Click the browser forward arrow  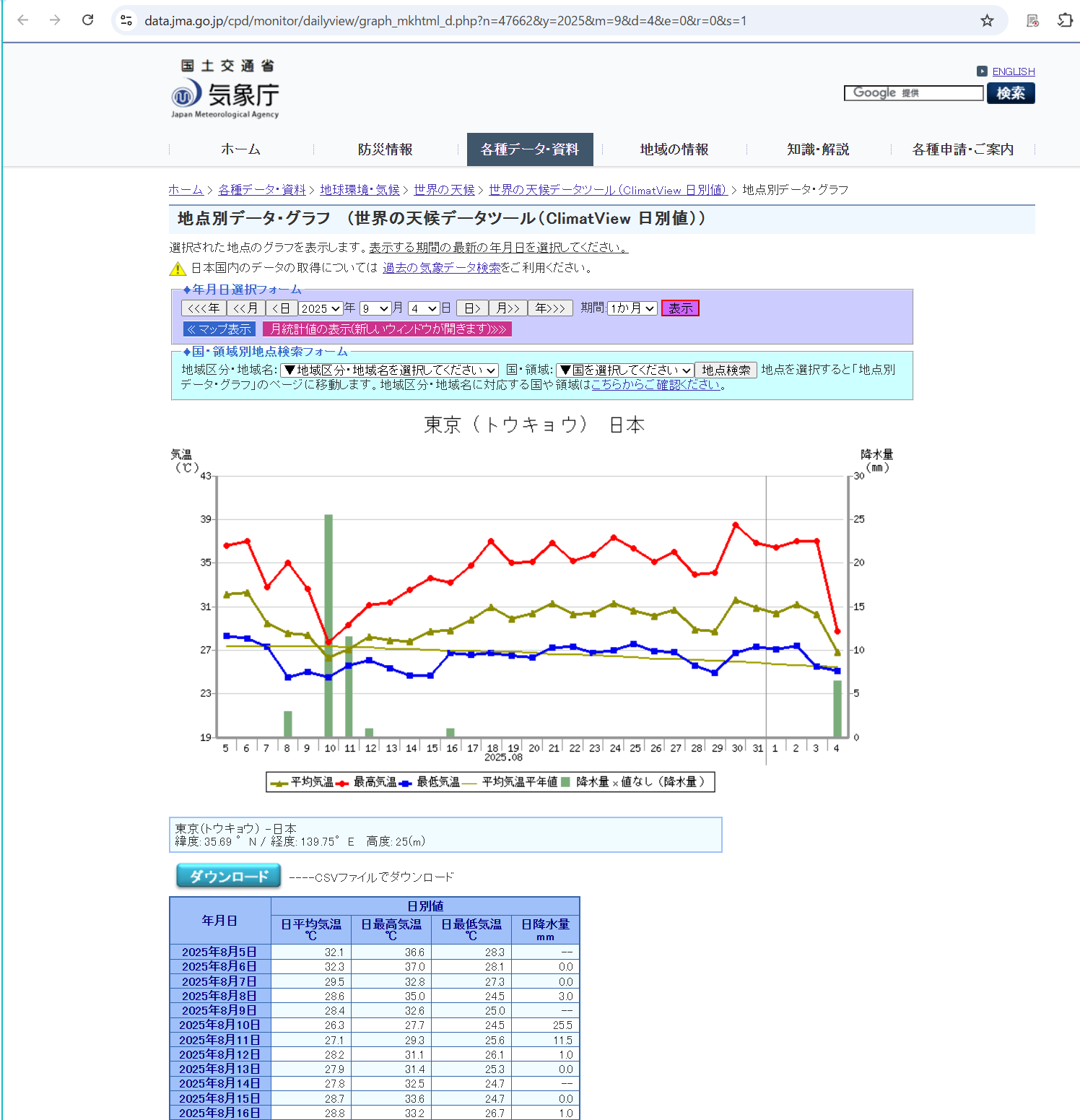[55, 20]
